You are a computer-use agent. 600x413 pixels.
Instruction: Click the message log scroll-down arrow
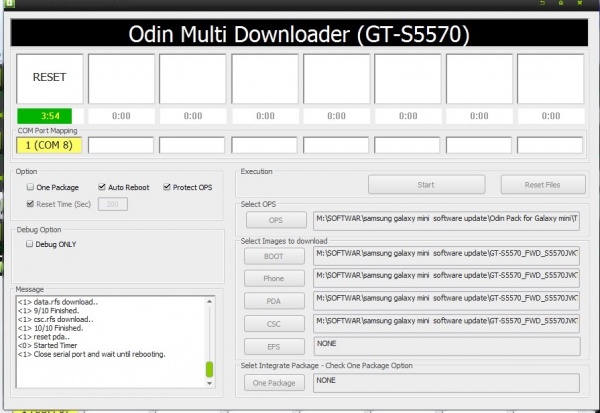[209, 383]
